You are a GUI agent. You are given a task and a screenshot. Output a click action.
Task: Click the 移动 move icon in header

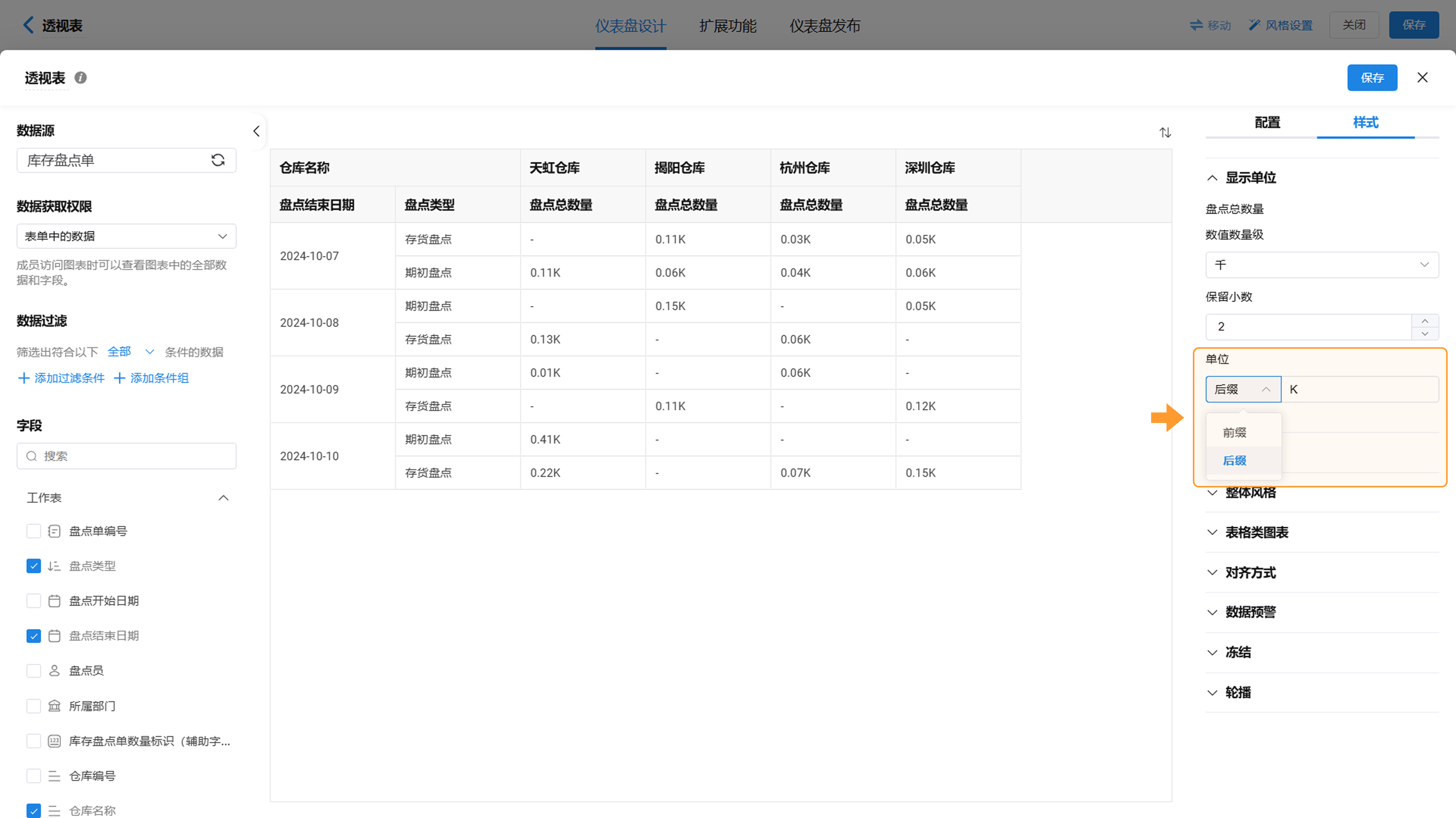point(1197,25)
